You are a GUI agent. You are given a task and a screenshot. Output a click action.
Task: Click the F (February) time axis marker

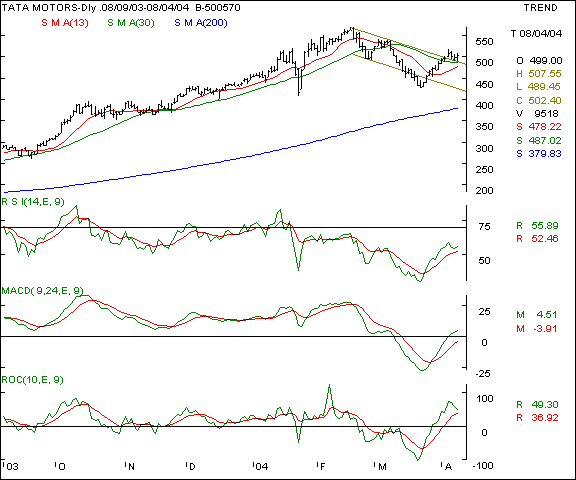click(x=321, y=466)
